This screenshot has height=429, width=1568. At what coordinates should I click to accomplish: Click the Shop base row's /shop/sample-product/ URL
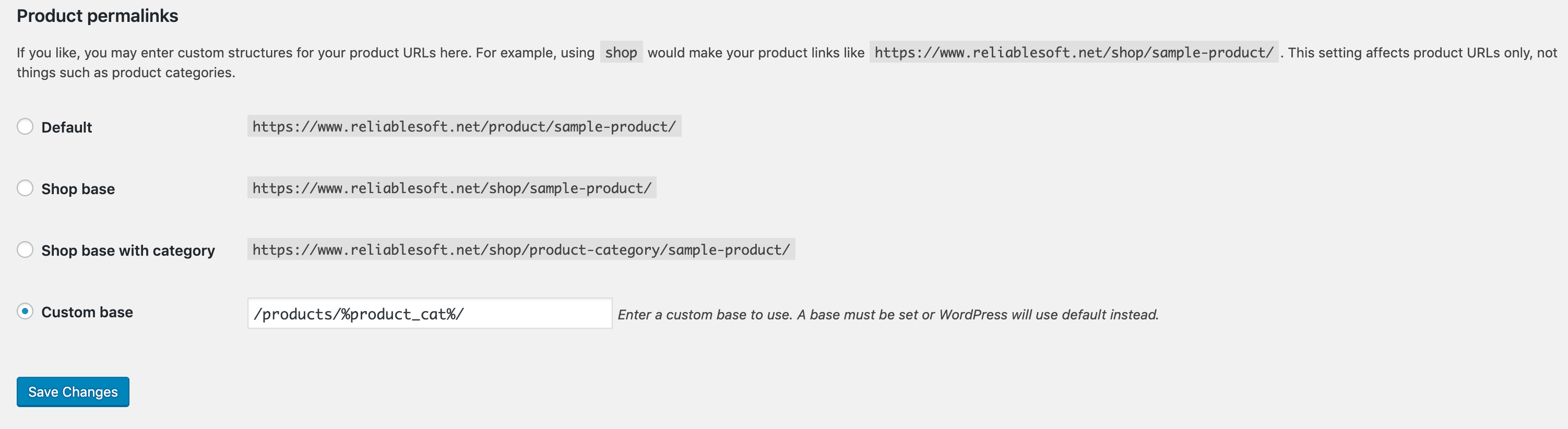(x=452, y=188)
